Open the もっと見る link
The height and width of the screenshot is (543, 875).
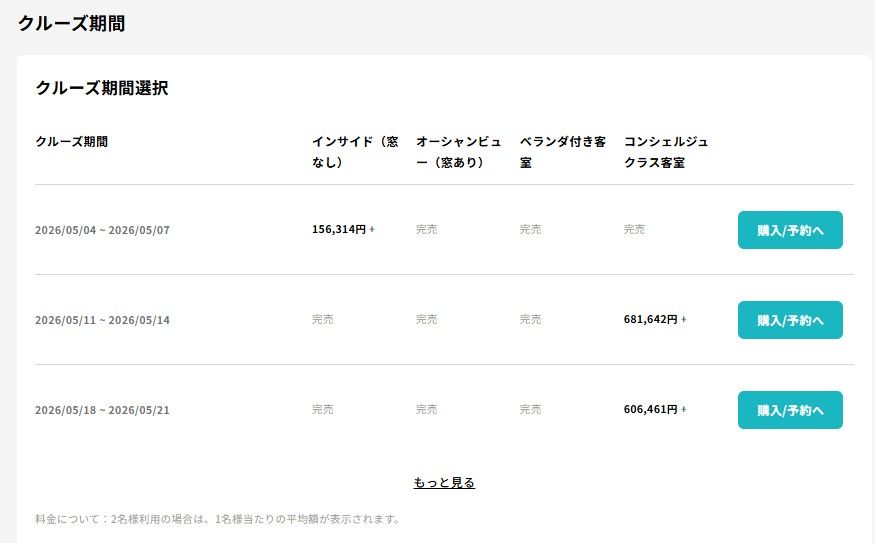(444, 482)
